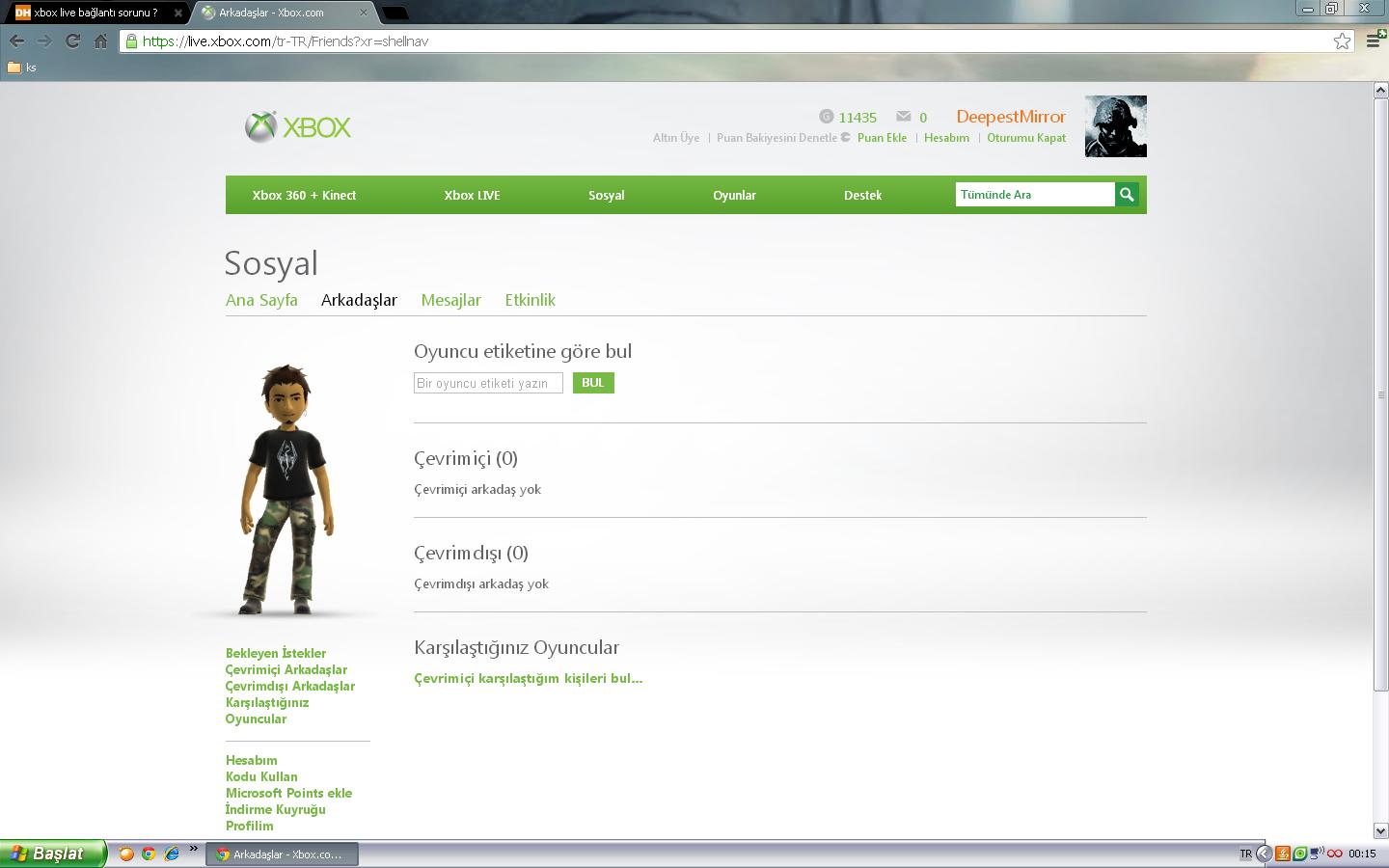Focus the Tümünde Ara search field
The width and height of the screenshot is (1389, 868).
pyautogui.click(x=1035, y=194)
